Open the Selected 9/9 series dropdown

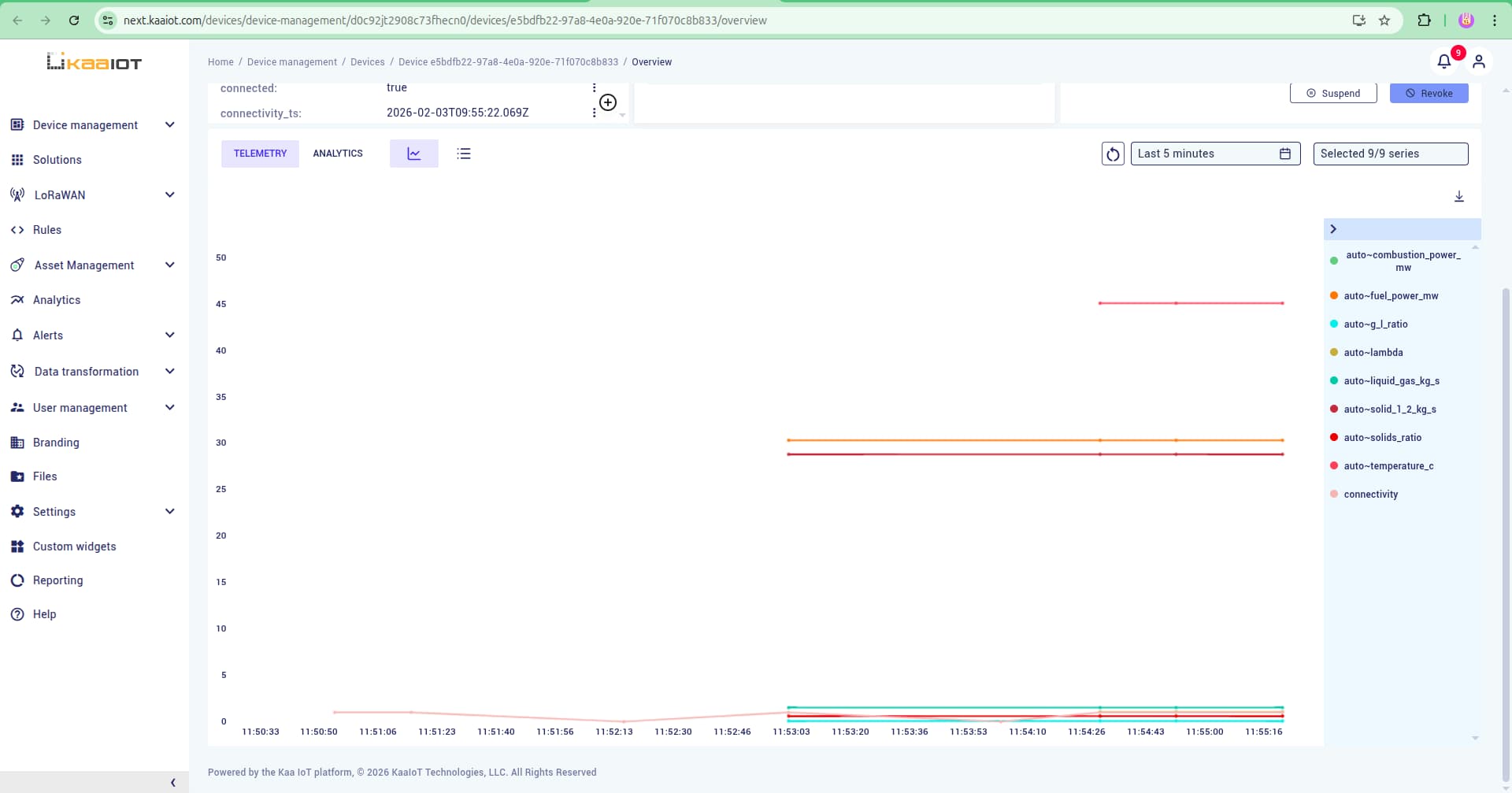(1390, 154)
